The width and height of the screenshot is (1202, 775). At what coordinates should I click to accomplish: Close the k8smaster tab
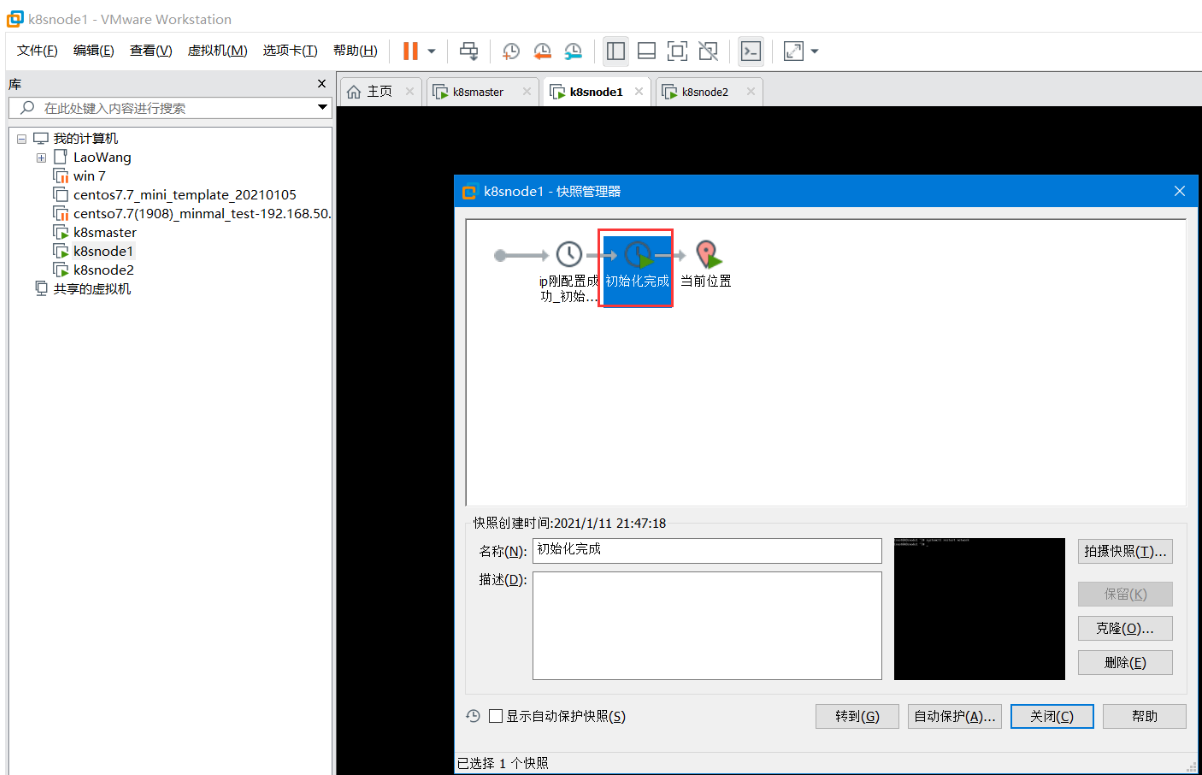(x=525, y=92)
